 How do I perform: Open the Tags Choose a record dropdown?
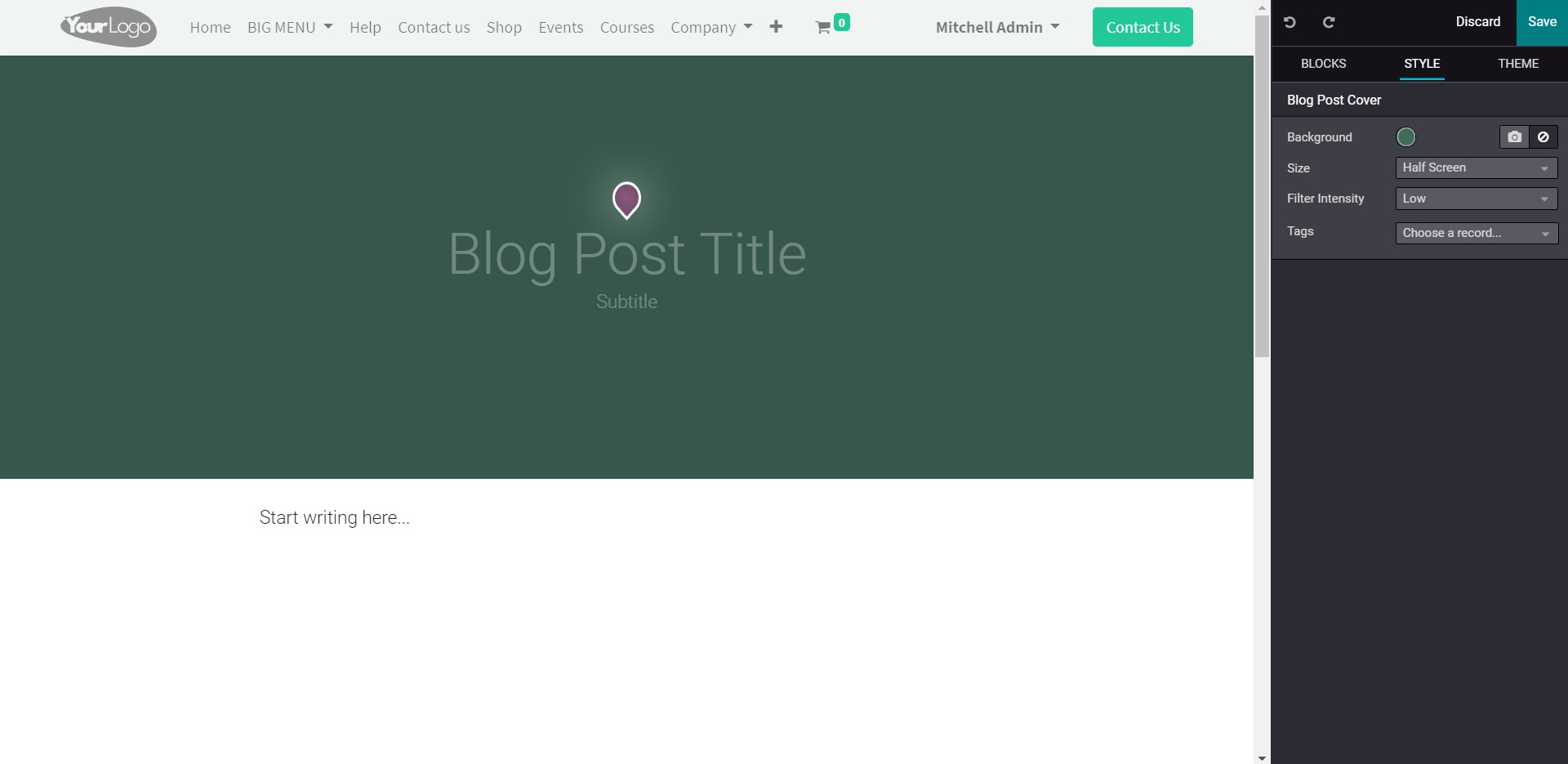coord(1477,233)
